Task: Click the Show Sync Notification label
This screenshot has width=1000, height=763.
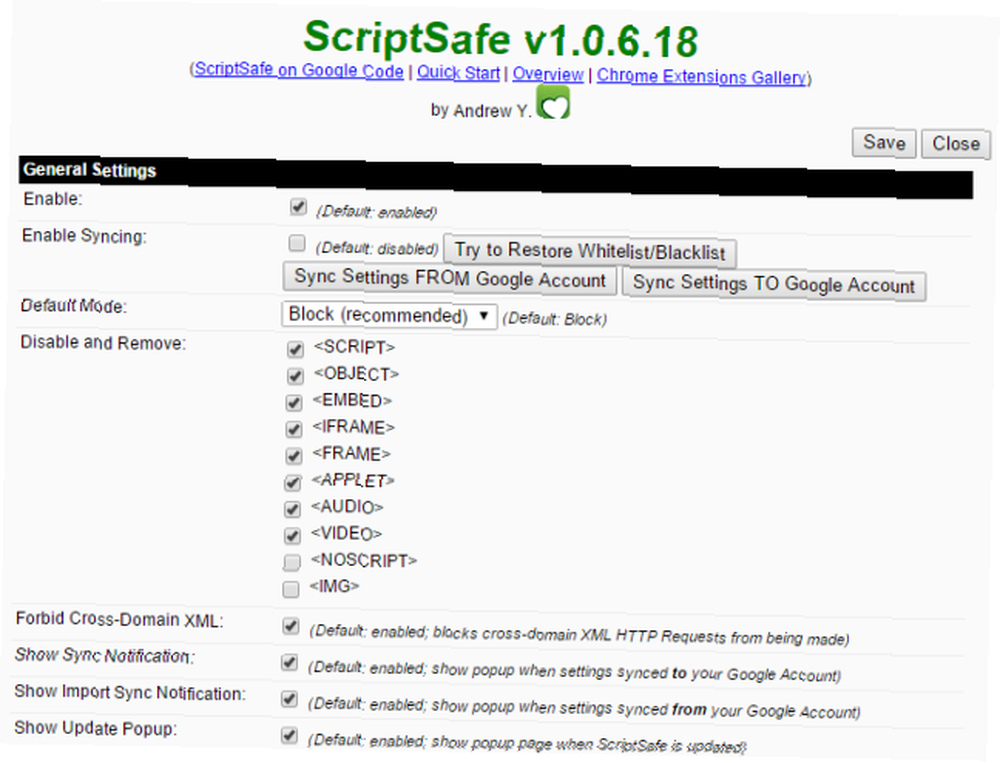Action: [105, 655]
